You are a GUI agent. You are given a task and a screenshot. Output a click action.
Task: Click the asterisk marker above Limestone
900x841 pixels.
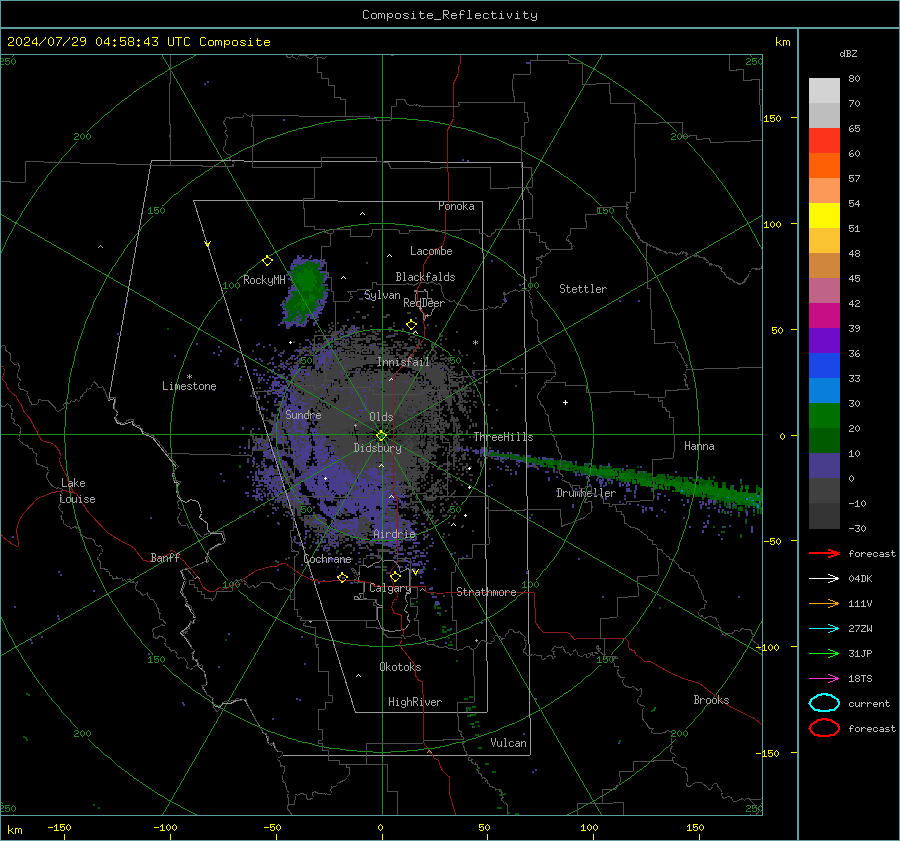(189, 377)
